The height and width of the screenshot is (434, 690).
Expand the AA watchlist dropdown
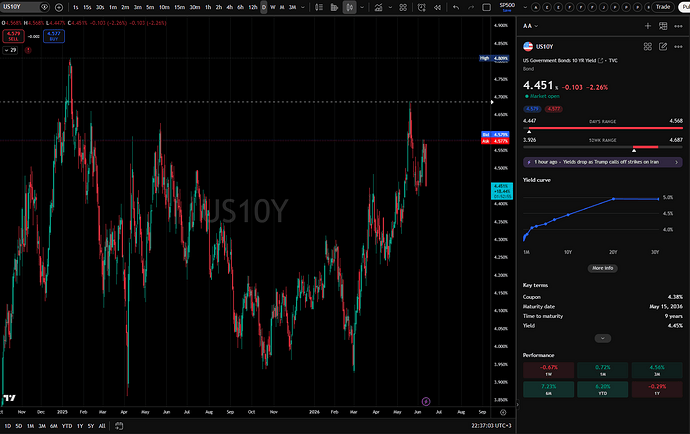pyautogui.click(x=530, y=26)
